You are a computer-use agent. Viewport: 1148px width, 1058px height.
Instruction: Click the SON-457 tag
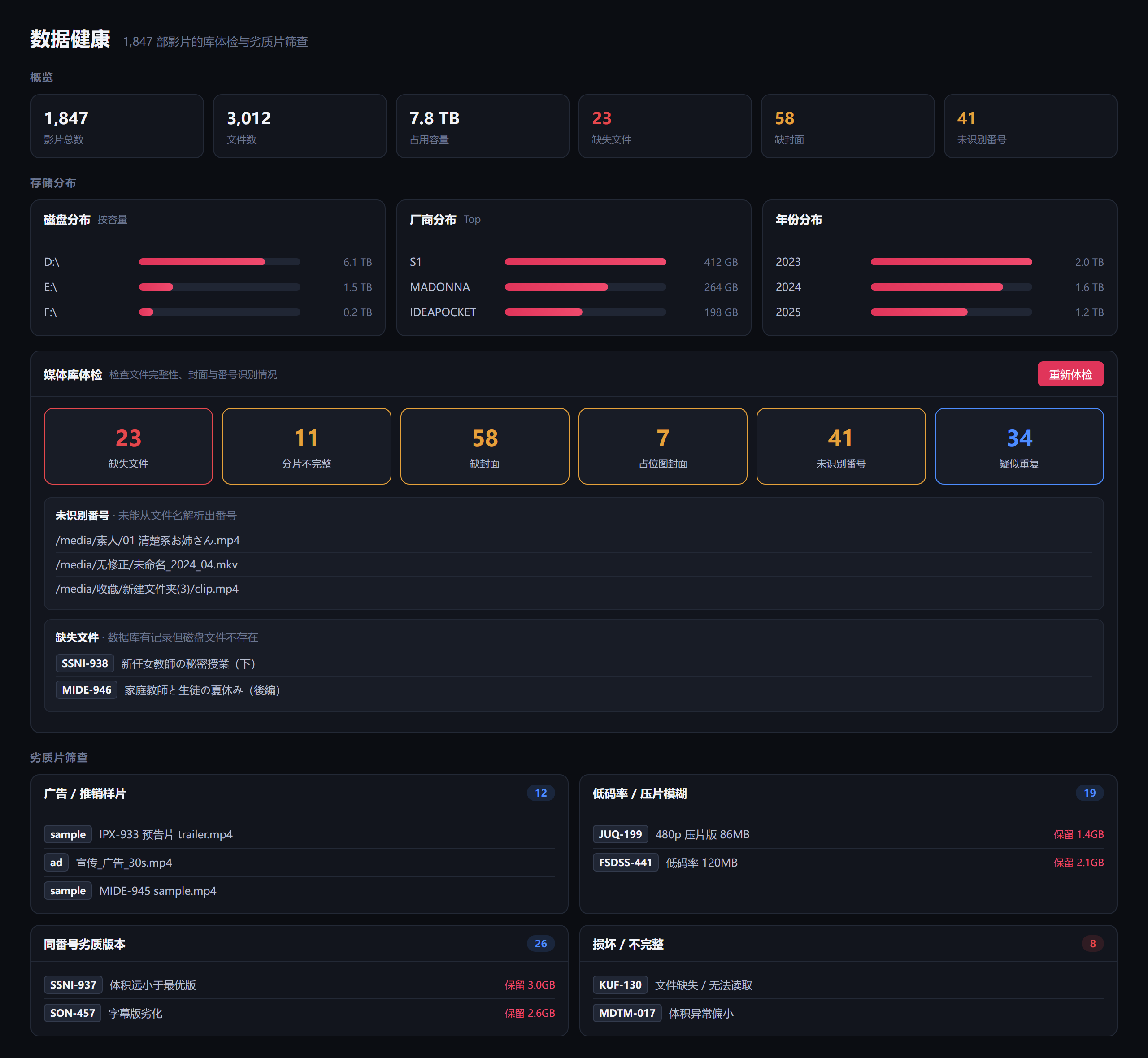(x=72, y=1013)
